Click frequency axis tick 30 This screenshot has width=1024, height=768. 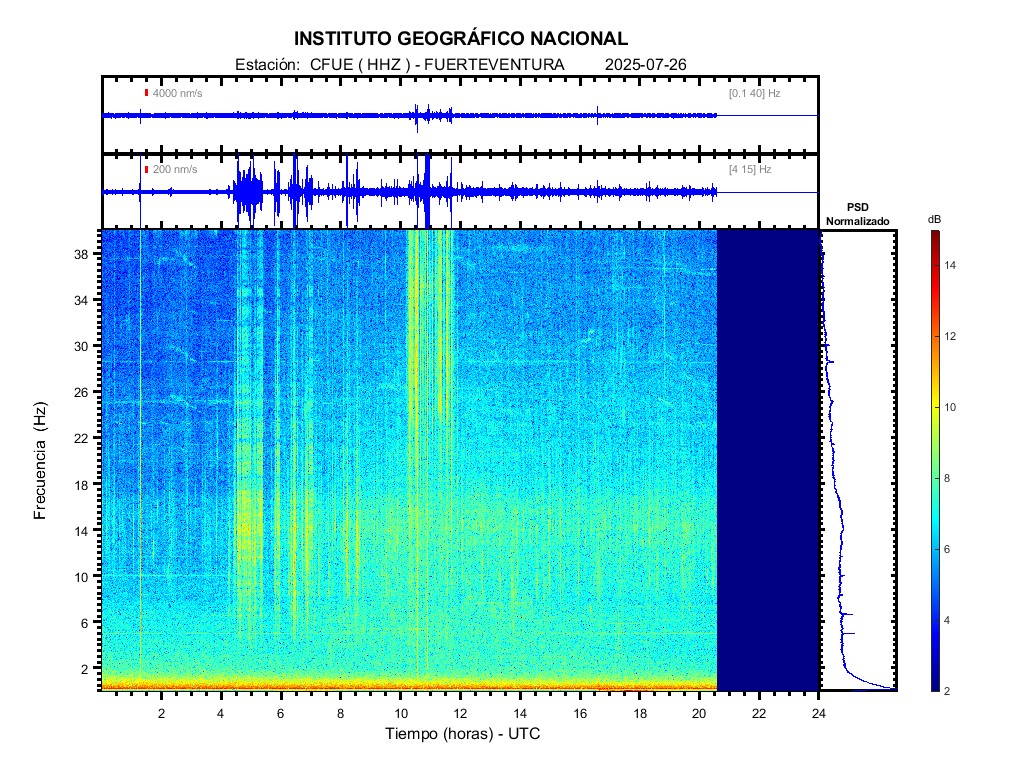[81, 346]
